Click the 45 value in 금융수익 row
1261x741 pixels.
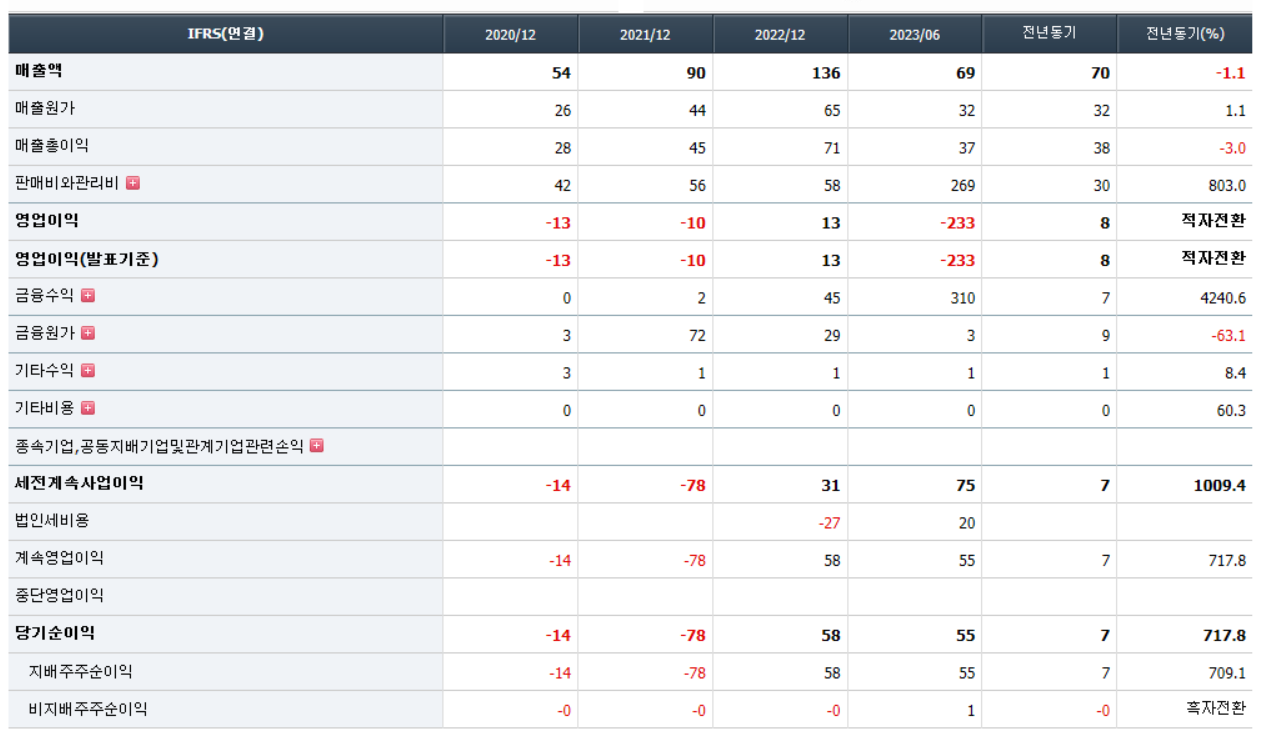coord(832,298)
